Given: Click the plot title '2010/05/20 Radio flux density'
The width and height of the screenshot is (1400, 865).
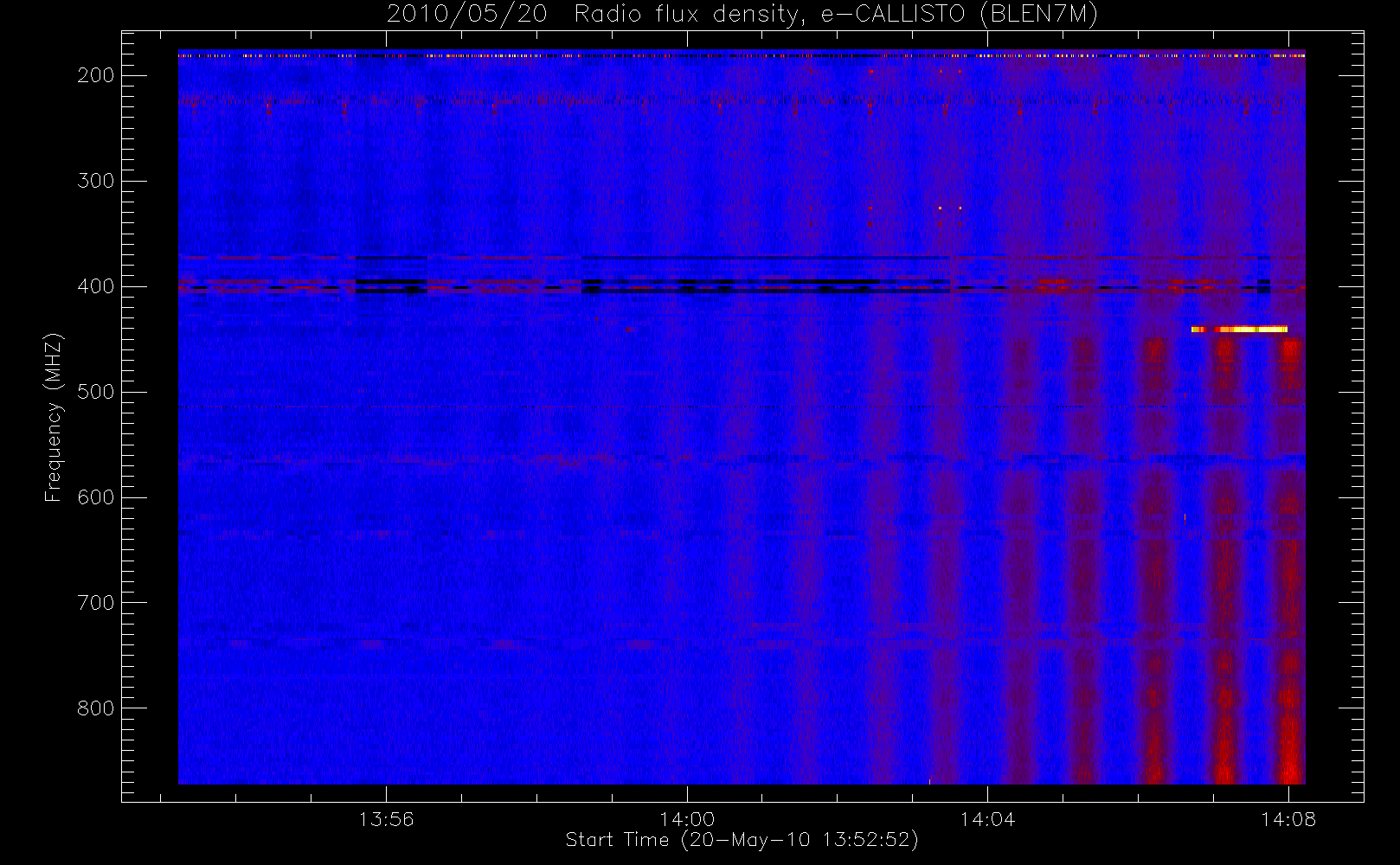Looking at the screenshot, I should point(742,15).
